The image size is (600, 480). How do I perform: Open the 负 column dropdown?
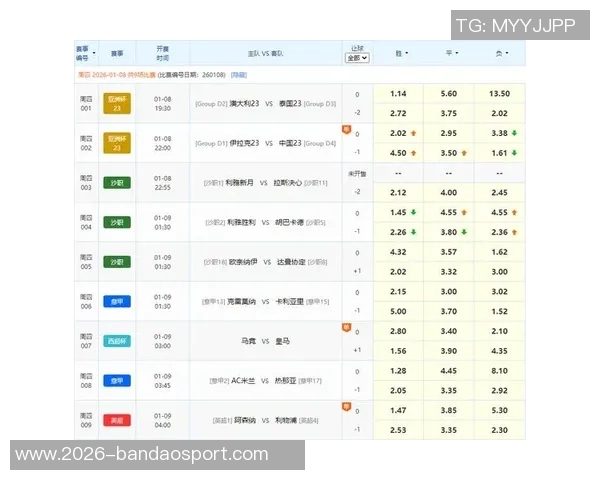[x=507, y=53]
